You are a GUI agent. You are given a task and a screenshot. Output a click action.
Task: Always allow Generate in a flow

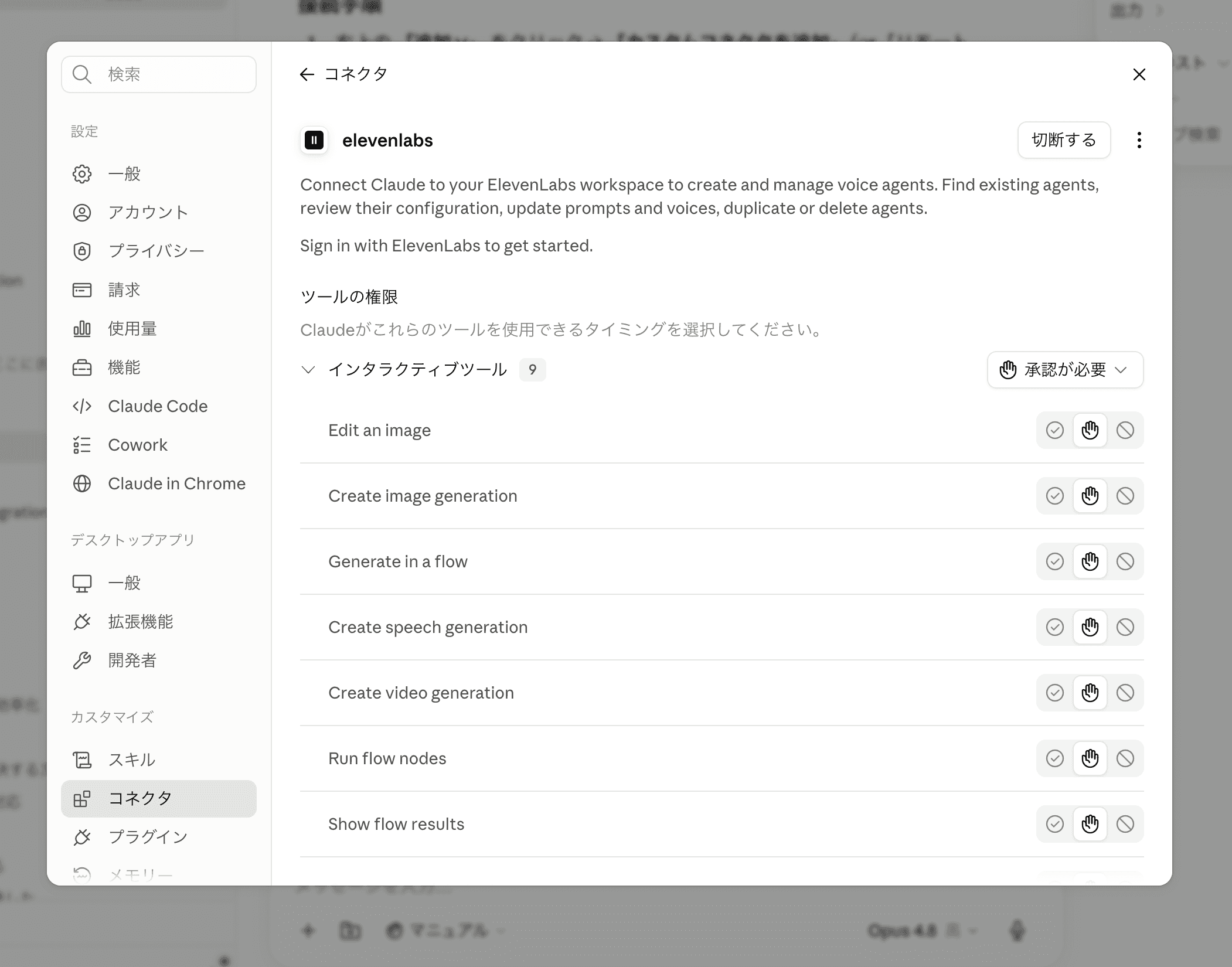click(1054, 562)
